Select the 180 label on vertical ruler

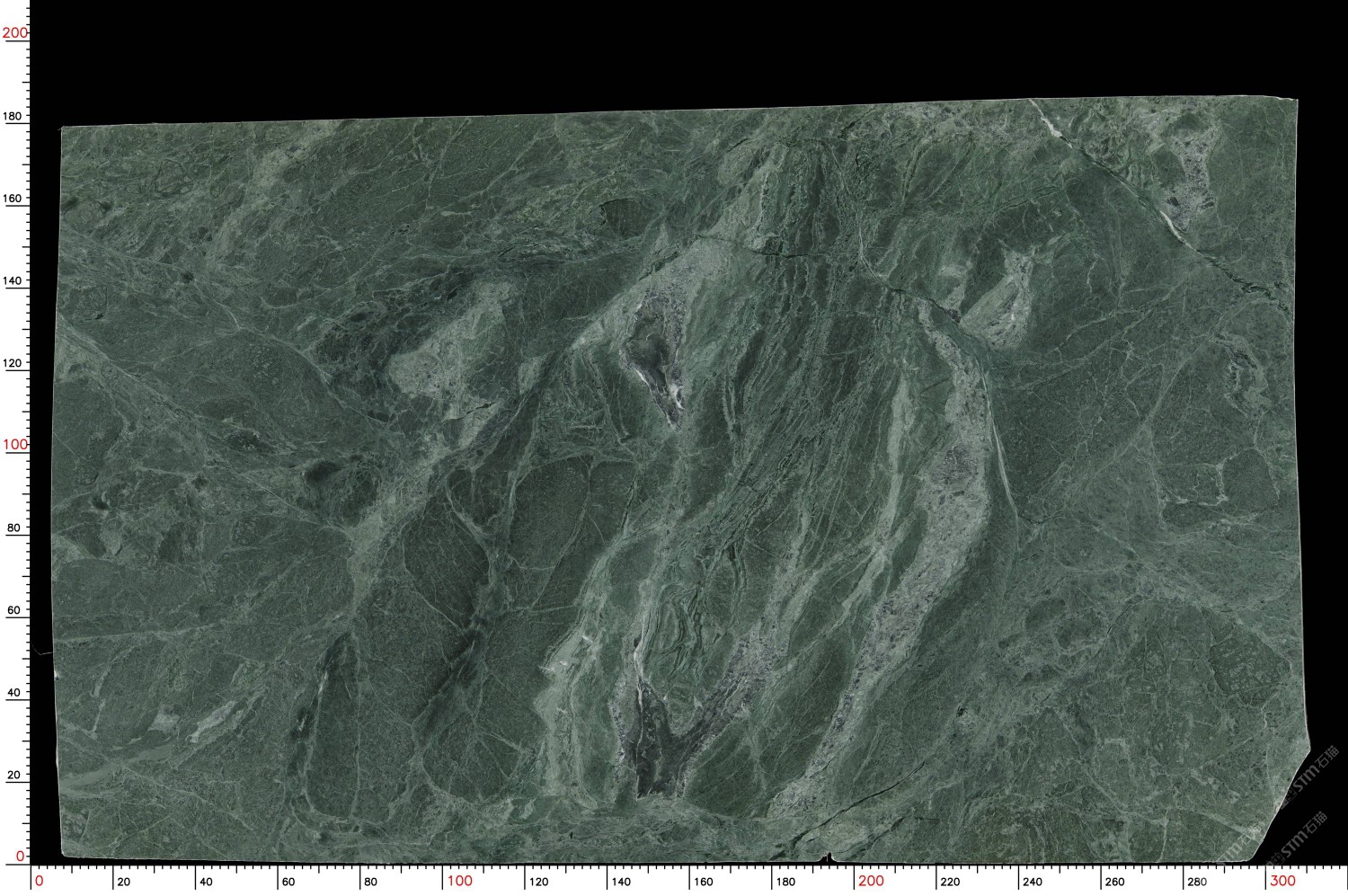pos(13,116)
